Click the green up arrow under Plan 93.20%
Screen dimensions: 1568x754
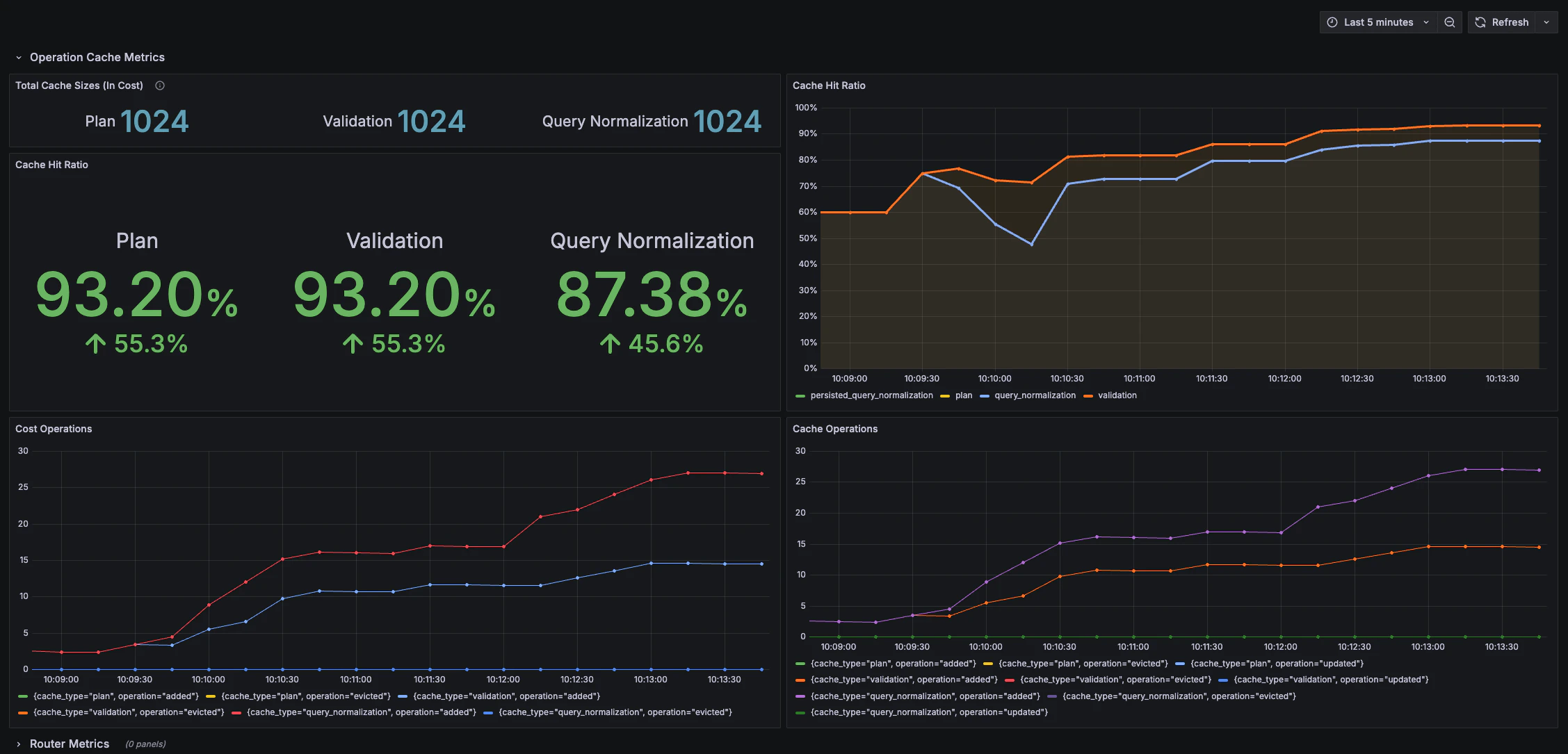[x=95, y=343]
